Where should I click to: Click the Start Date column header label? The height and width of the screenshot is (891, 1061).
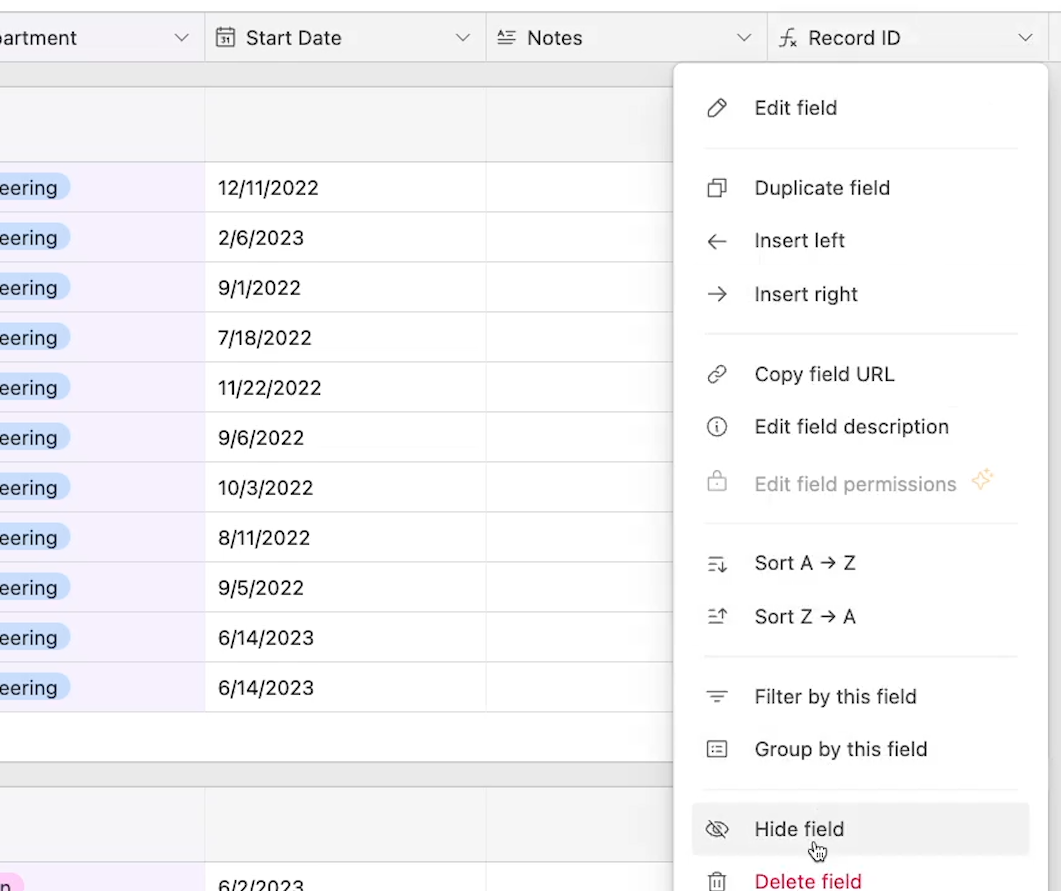pos(294,38)
